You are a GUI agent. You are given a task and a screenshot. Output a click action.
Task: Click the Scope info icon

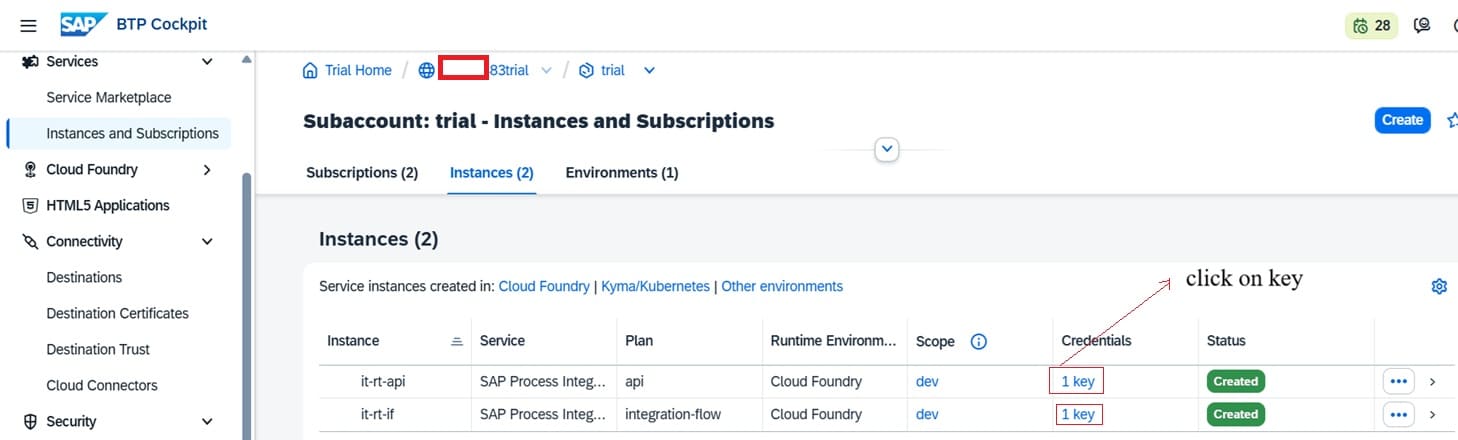click(x=979, y=341)
